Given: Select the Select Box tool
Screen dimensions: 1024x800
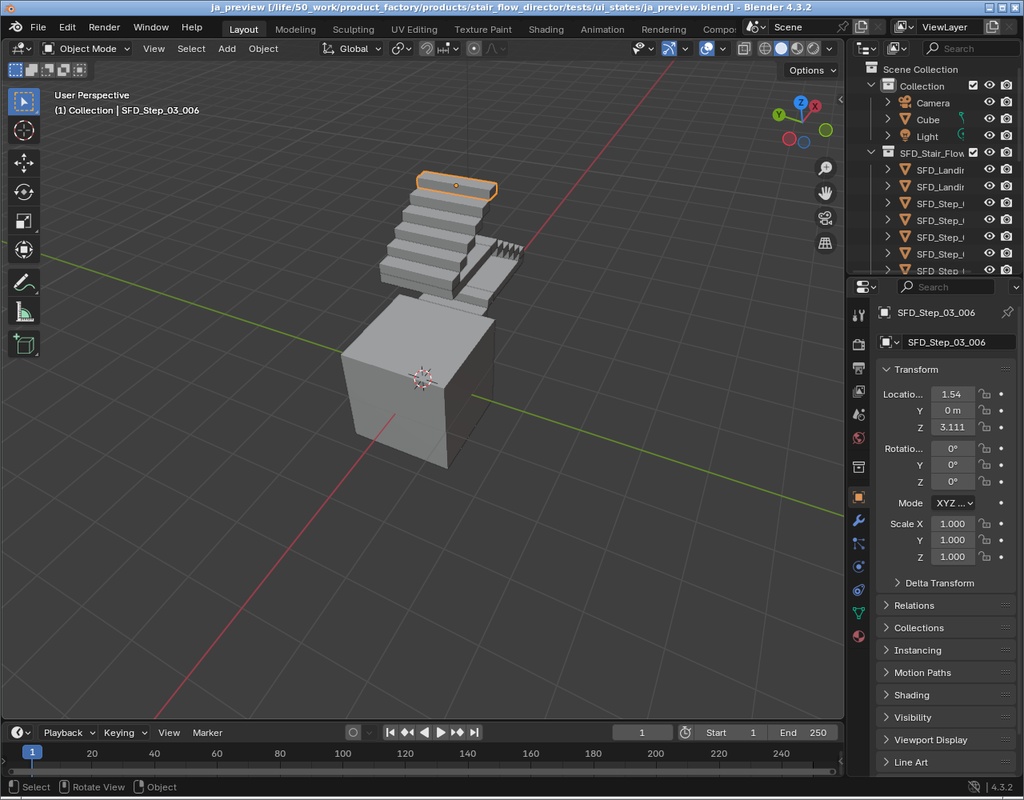Looking at the screenshot, I should 24,102.
